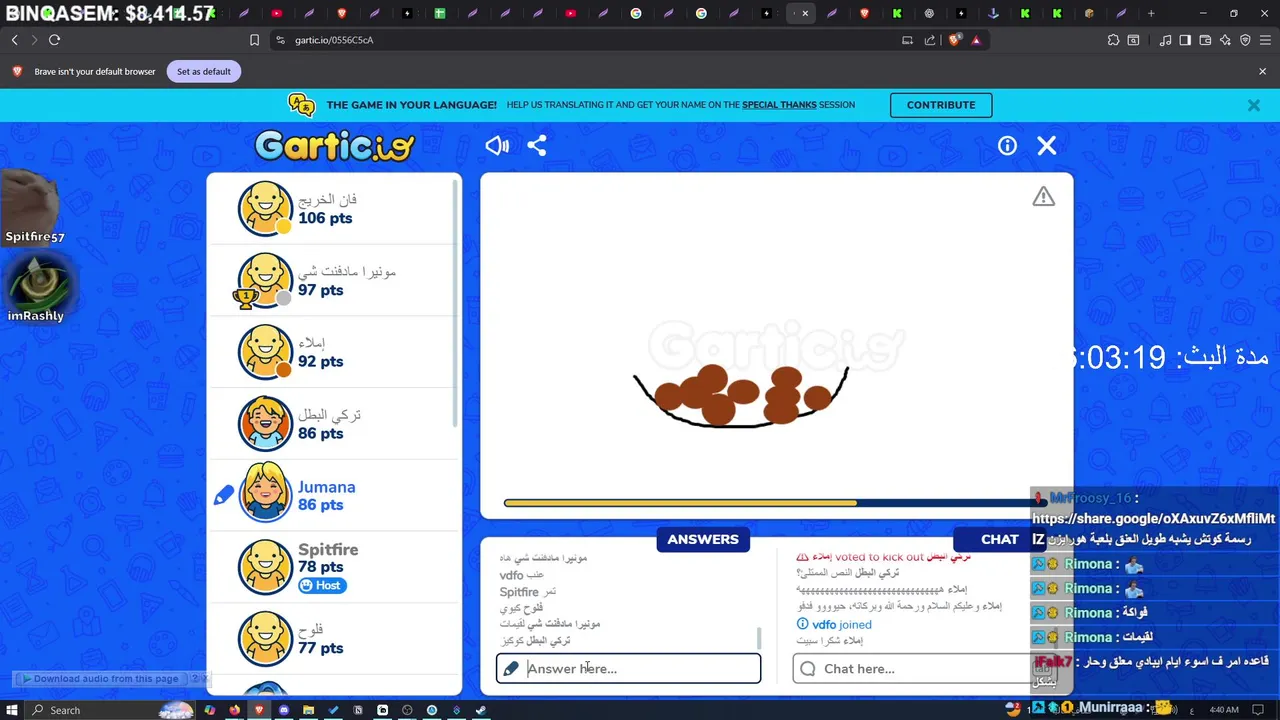
Task: Report the drawing with warning triangle
Action: click(1043, 197)
